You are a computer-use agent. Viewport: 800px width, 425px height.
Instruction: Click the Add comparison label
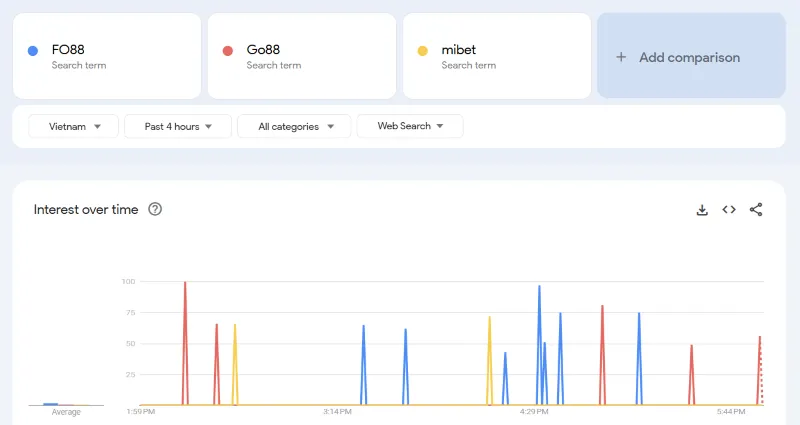point(689,58)
